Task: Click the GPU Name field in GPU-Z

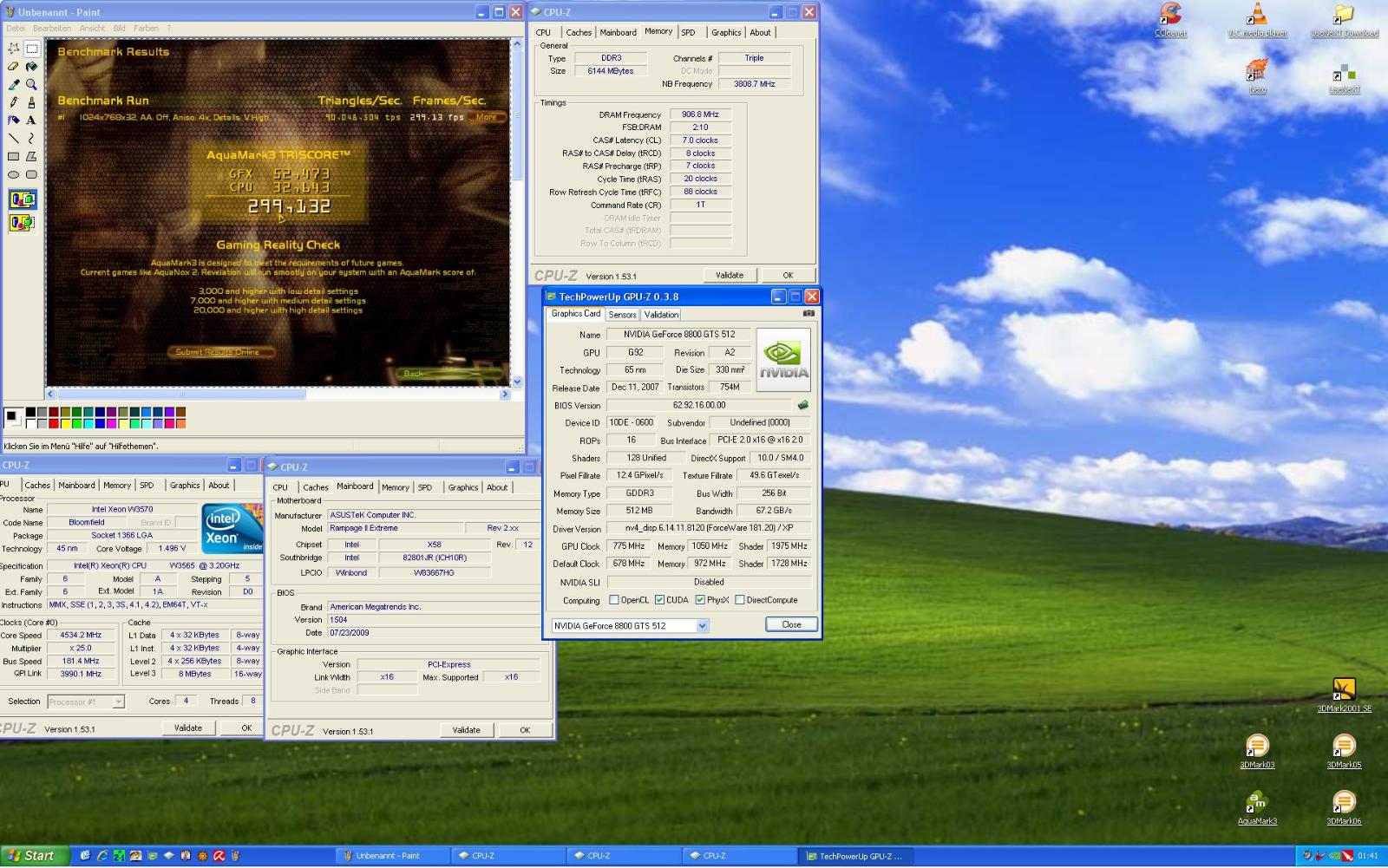Action: pos(678,335)
